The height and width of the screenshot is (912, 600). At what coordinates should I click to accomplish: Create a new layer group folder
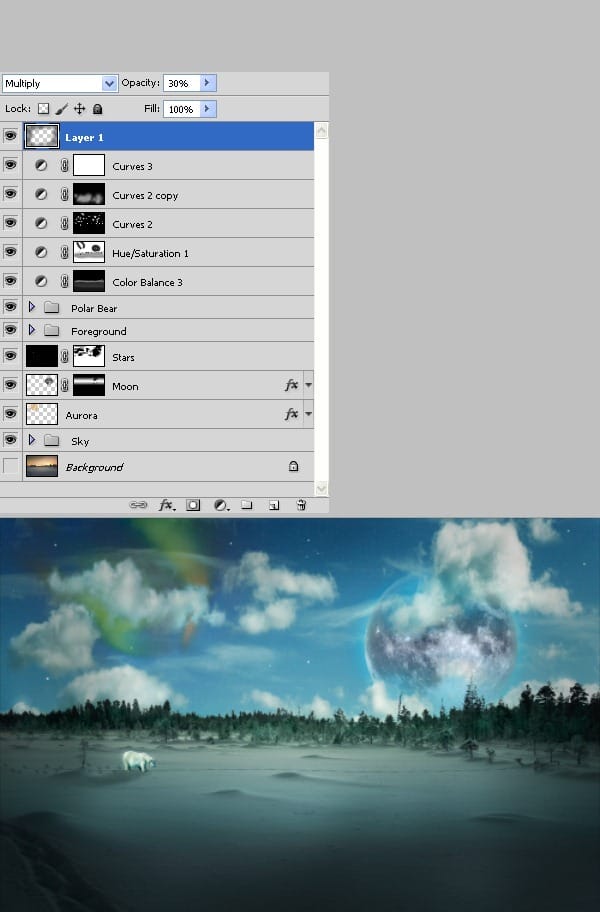tap(247, 506)
